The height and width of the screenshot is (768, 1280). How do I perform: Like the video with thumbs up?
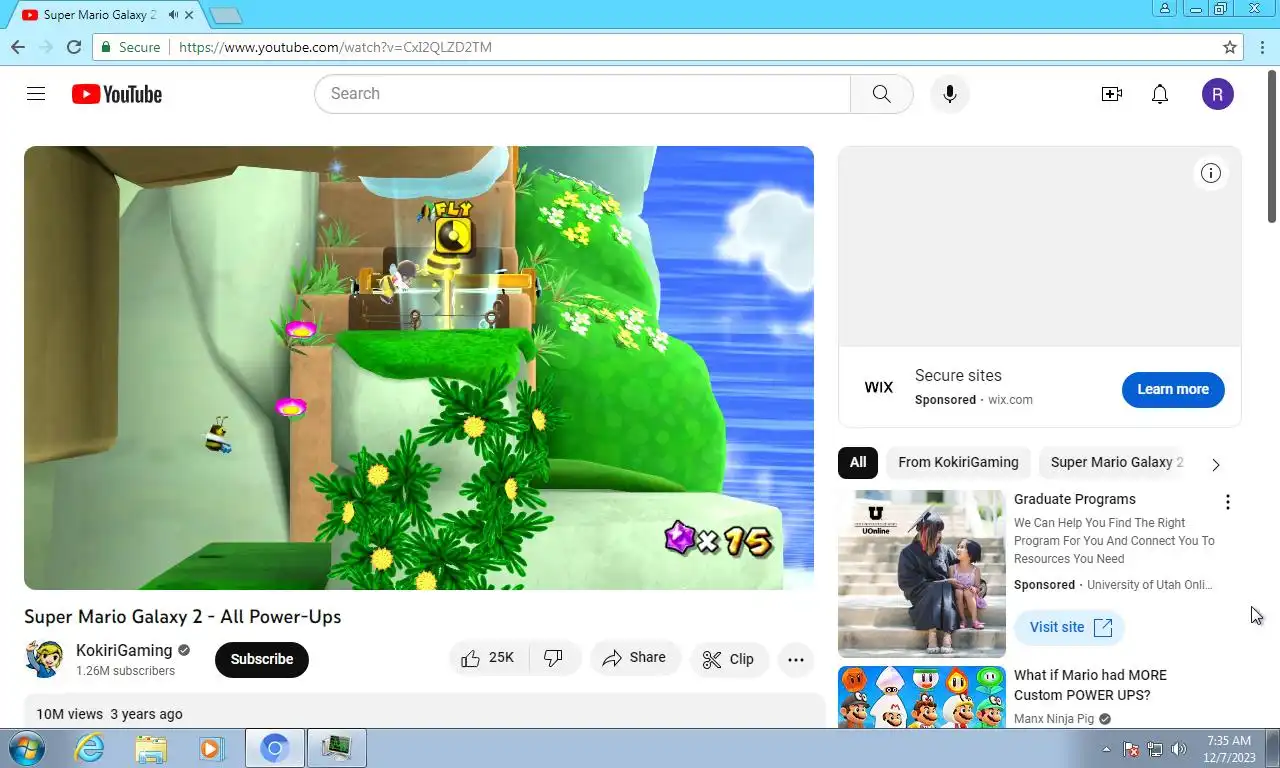pyautogui.click(x=488, y=658)
